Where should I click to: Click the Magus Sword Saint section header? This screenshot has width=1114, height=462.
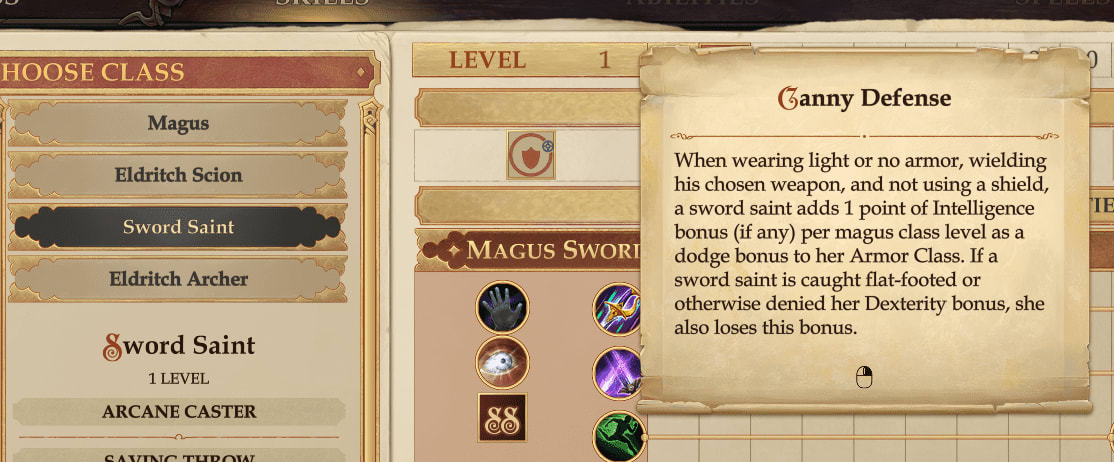click(531, 250)
